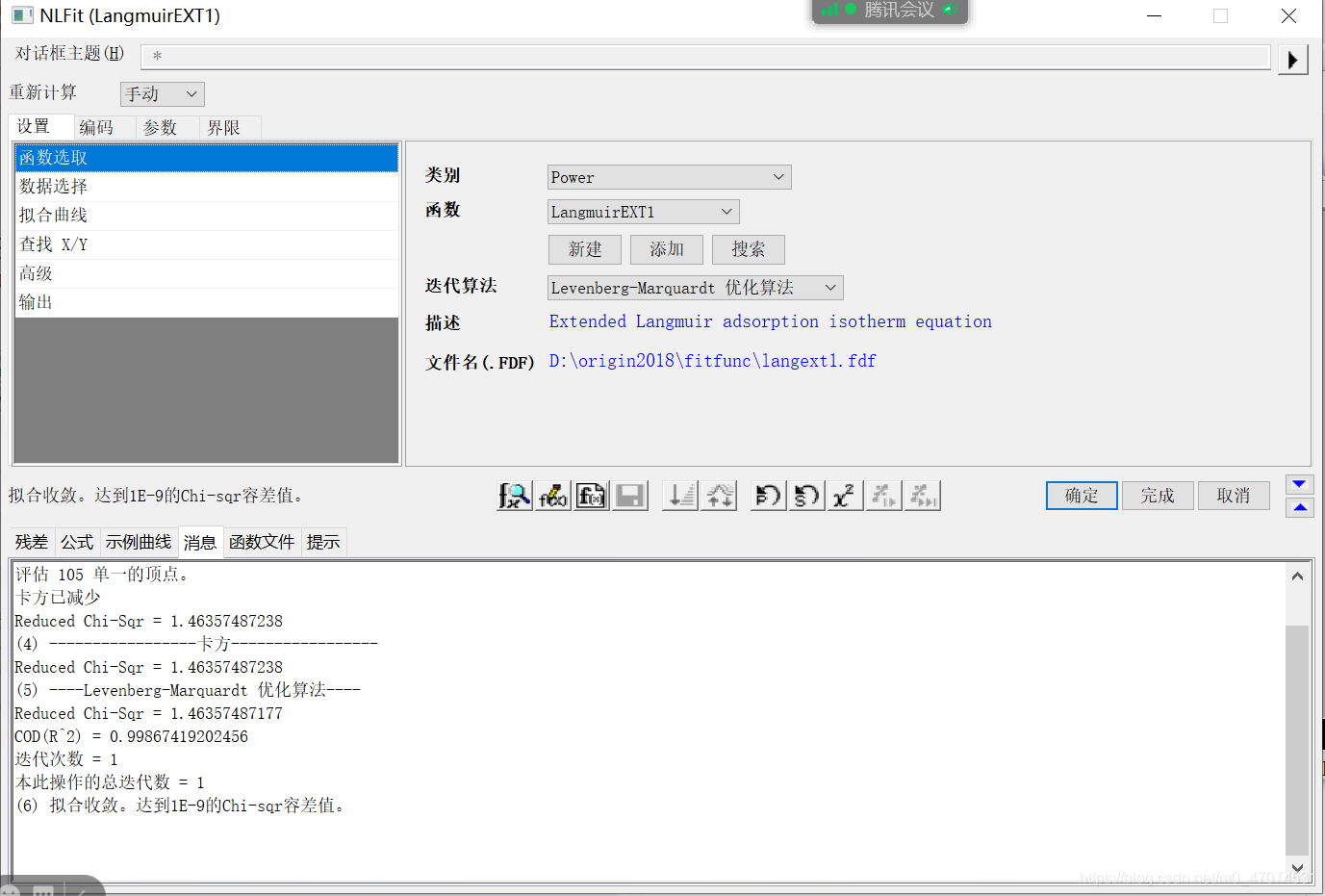Switch to the 设置 tab
This screenshot has height=896, width=1325.
pyautogui.click(x=41, y=127)
